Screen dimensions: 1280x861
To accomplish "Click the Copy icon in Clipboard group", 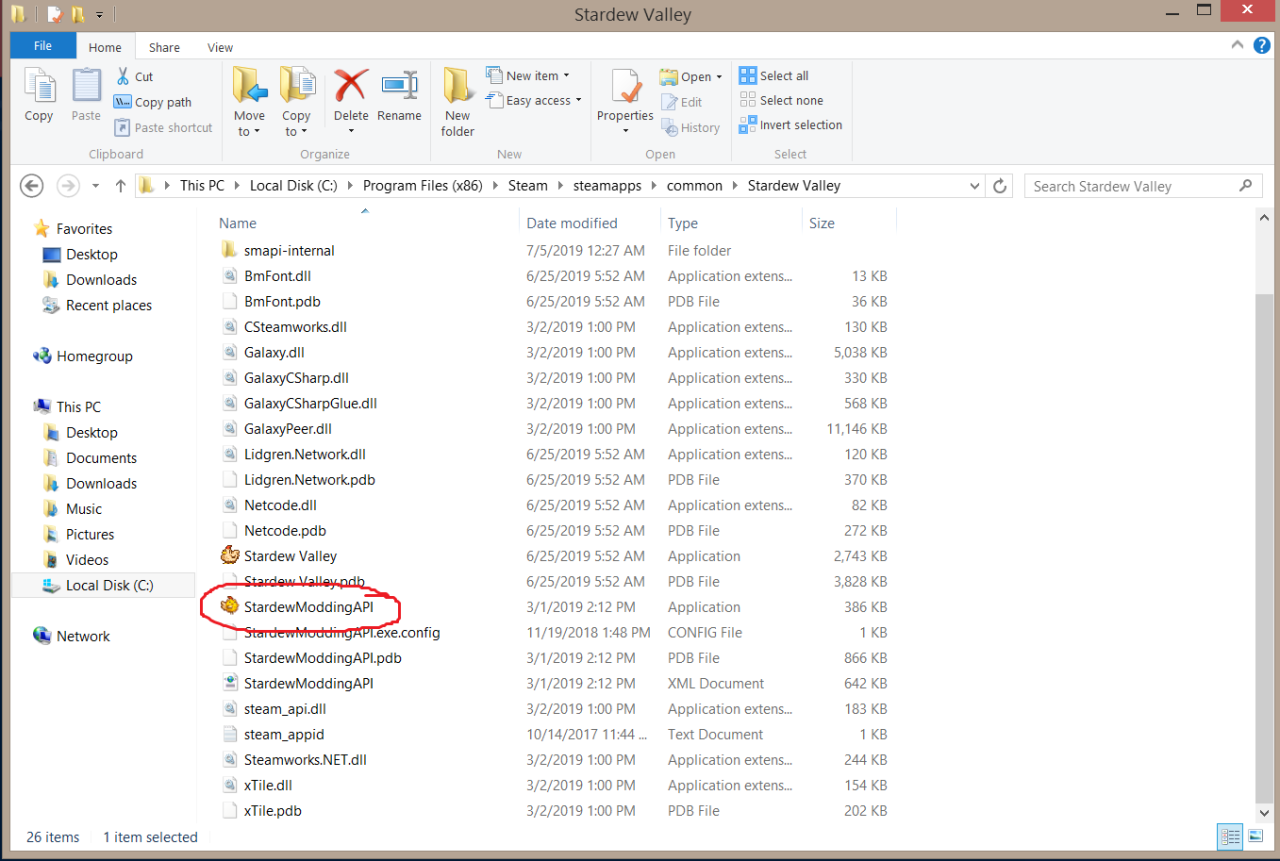I will [x=39, y=86].
